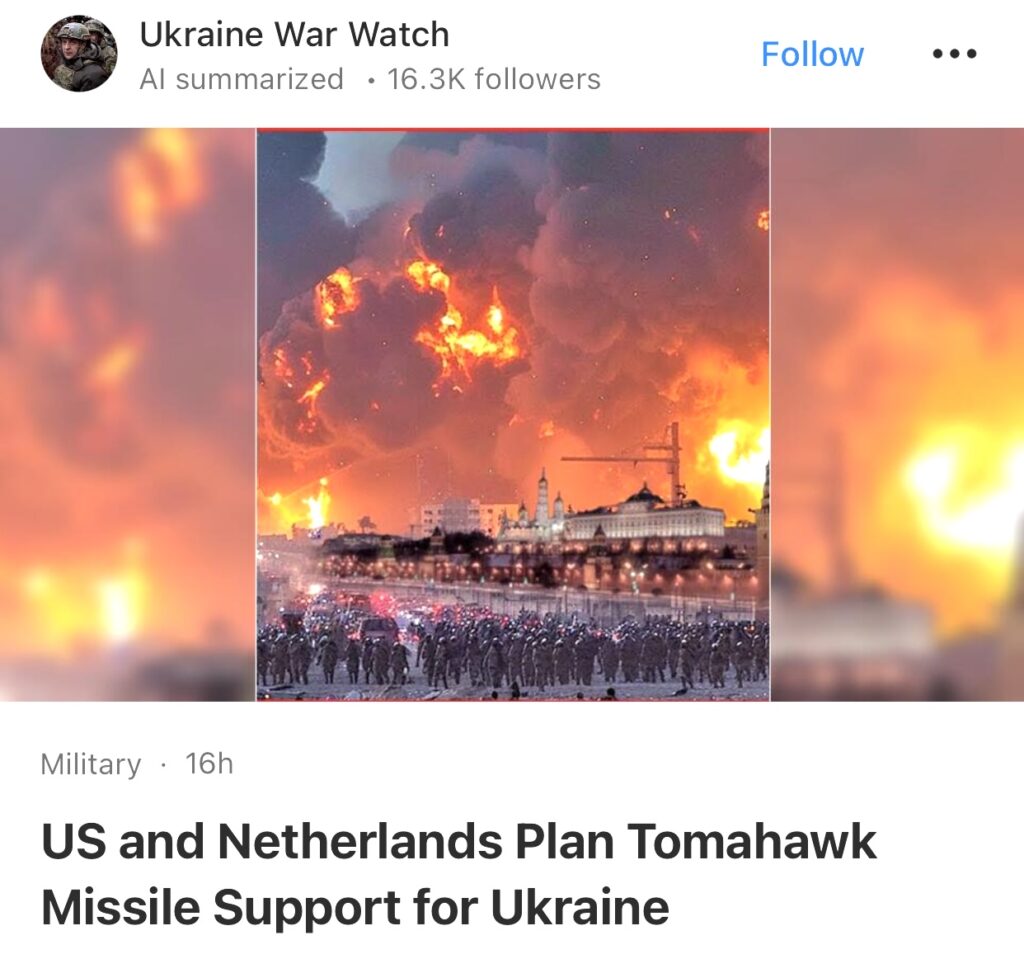Select the Military category tag
Viewport: 1024px width, 954px height.
[91, 764]
